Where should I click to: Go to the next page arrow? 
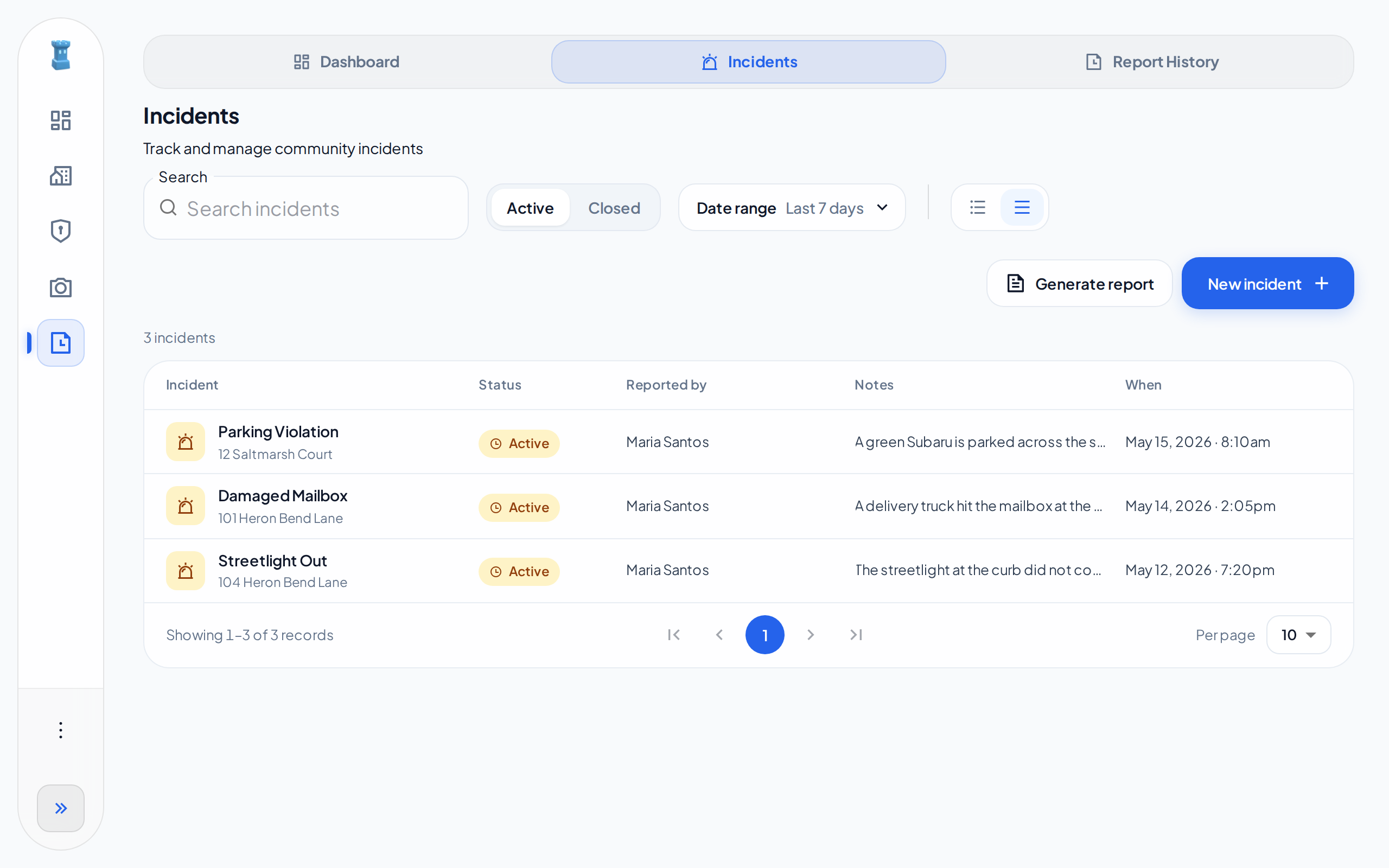tap(811, 635)
